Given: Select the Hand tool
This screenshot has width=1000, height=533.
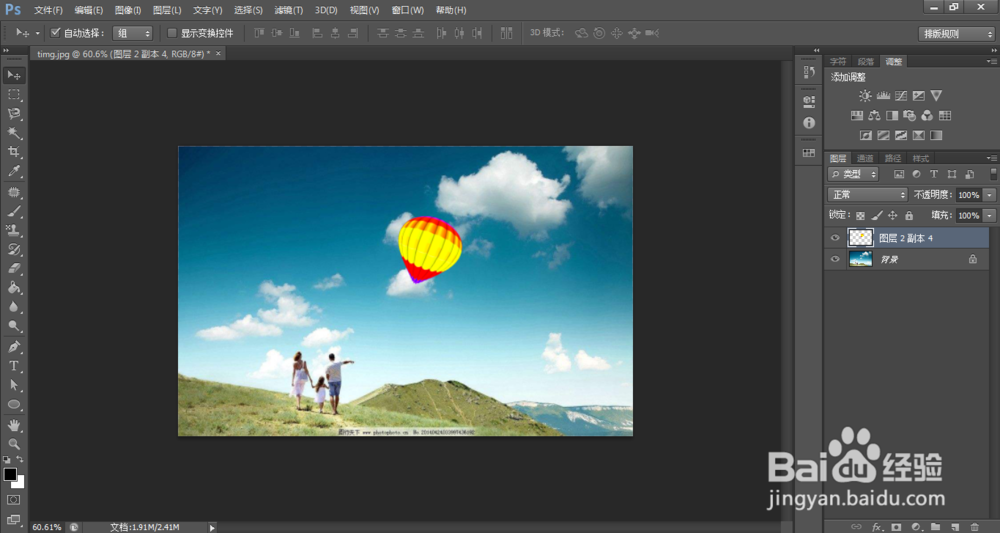Looking at the screenshot, I should pos(13,425).
